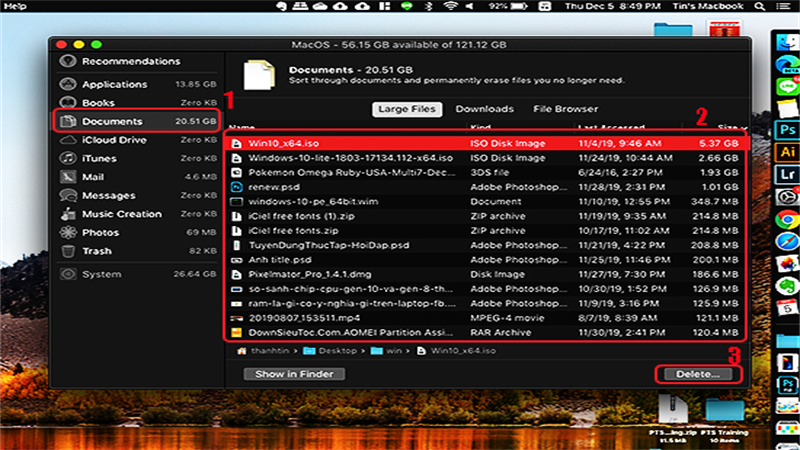The height and width of the screenshot is (450, 800).
Task: Select Pokemon Omega Ruby file row
Action: point(485,172)
